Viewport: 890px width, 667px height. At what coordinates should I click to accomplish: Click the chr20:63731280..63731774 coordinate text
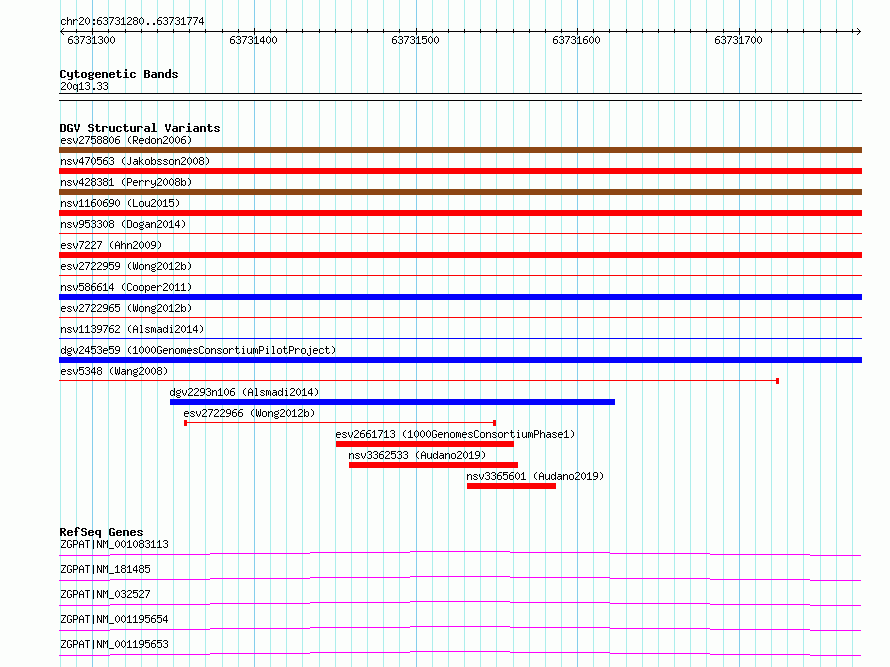132,22
